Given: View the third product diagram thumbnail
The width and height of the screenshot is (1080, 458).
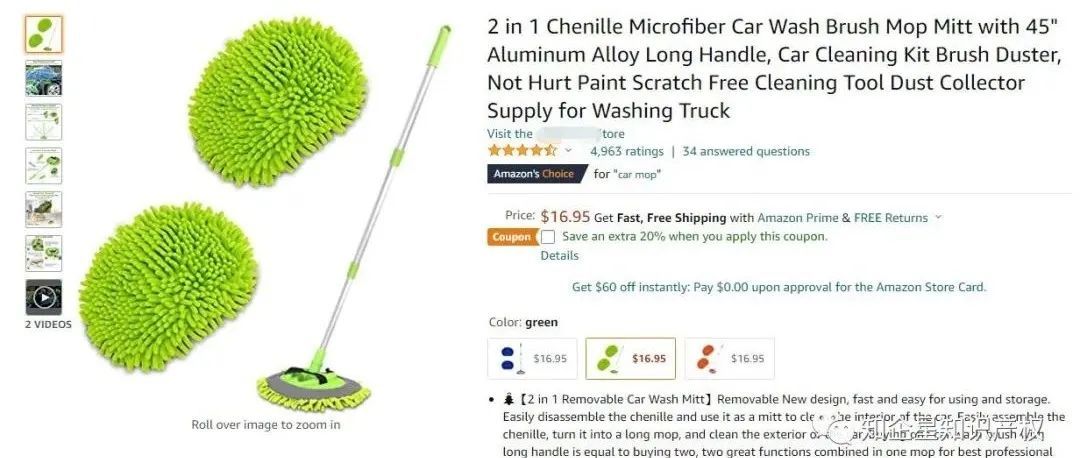Looking at the screenshot, I should pos(44,122).
